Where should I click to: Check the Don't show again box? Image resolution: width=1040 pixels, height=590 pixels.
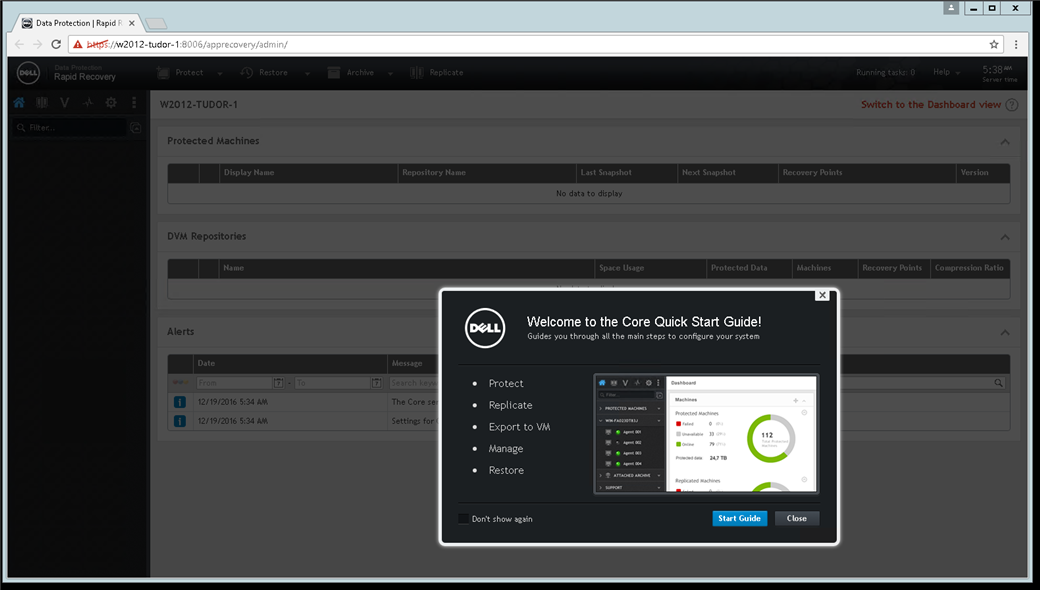pos(464,519)
